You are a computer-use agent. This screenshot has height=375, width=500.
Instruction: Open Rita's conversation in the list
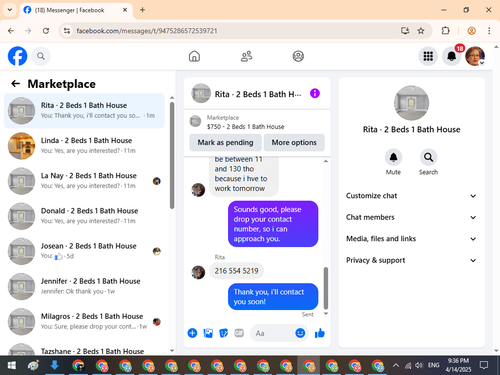click(x=84, y=110)
